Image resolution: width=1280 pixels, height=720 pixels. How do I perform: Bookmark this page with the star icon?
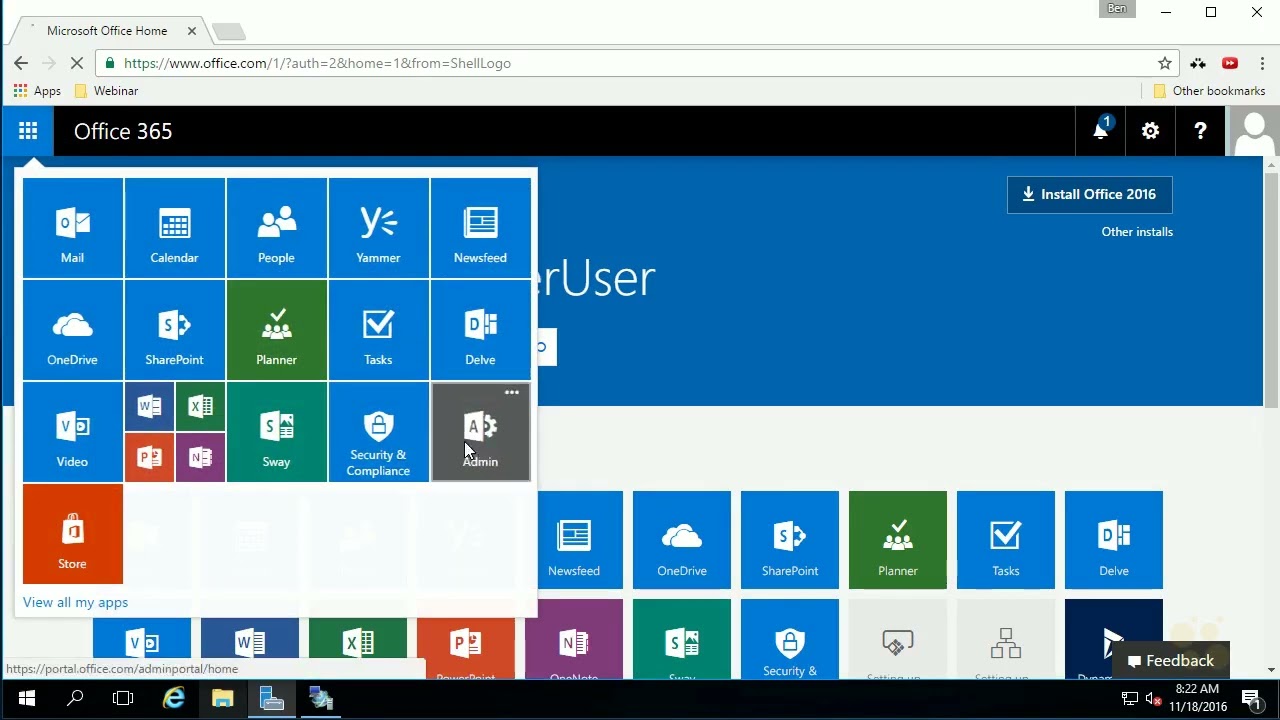pos(1164,63)
